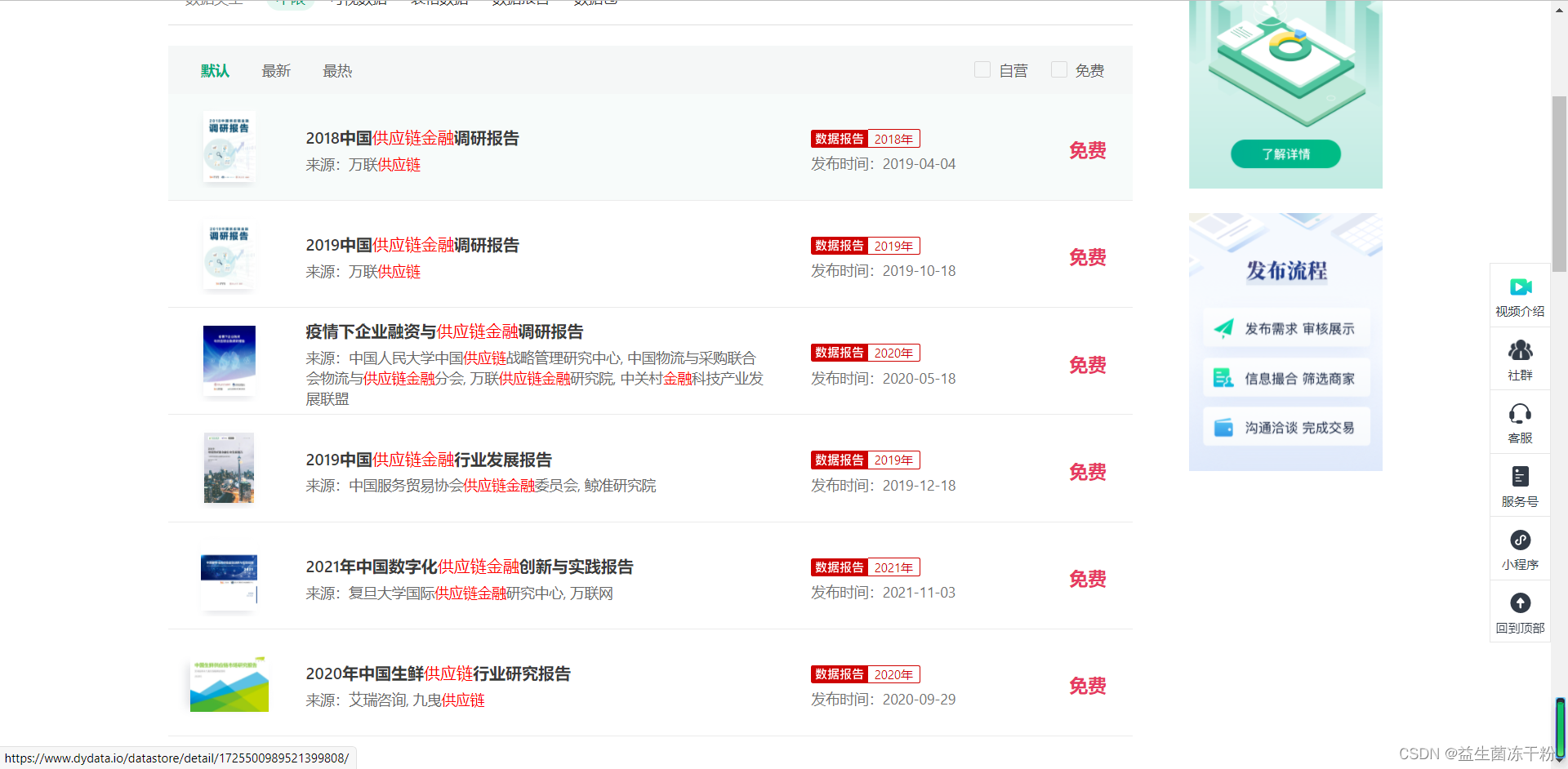1568x769 pixels.
Task: Open 2018中国供应链金融调研报告 title
Action: point(412,138)
